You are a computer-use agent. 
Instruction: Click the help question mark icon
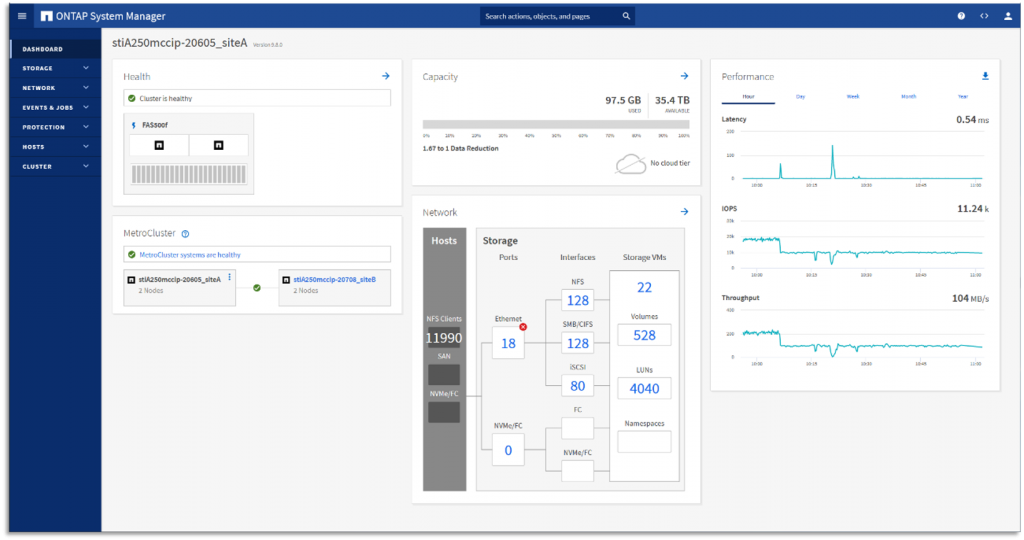(x=961, y=16)
